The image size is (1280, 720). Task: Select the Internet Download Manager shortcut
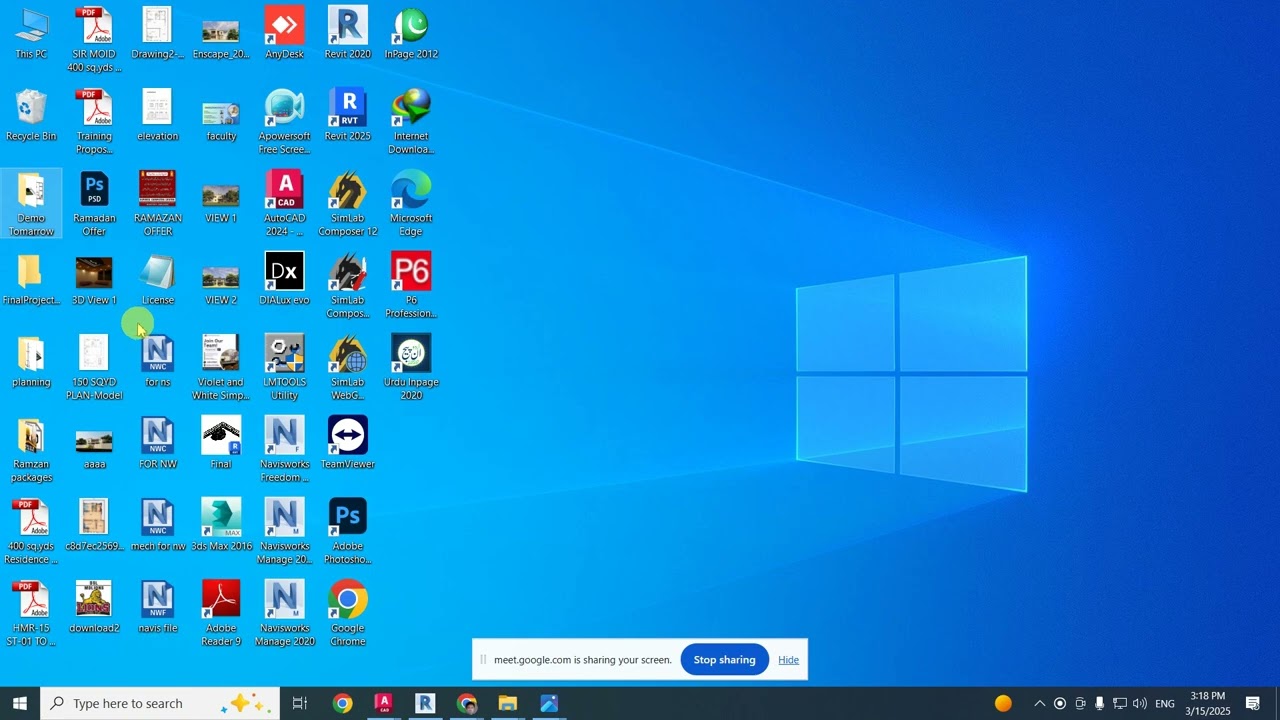411,122
